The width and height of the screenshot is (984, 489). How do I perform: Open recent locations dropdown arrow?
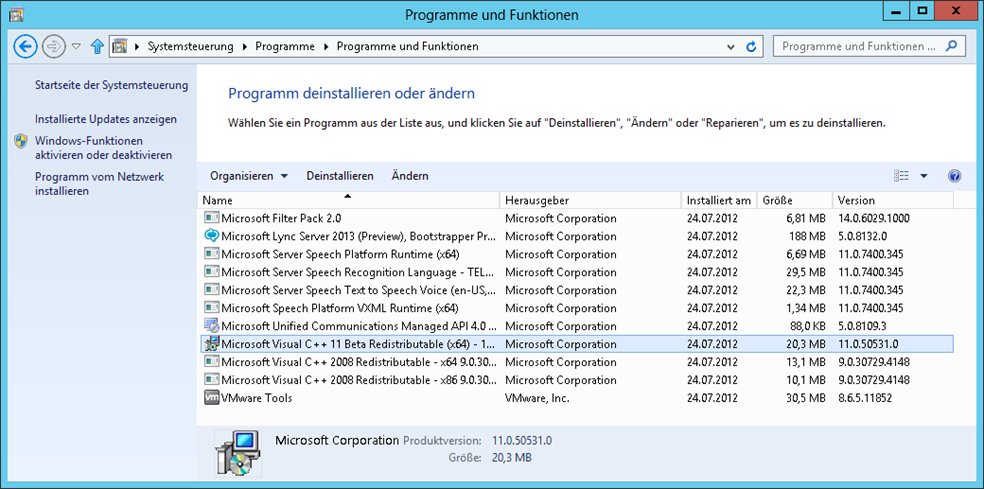(76, 46)
